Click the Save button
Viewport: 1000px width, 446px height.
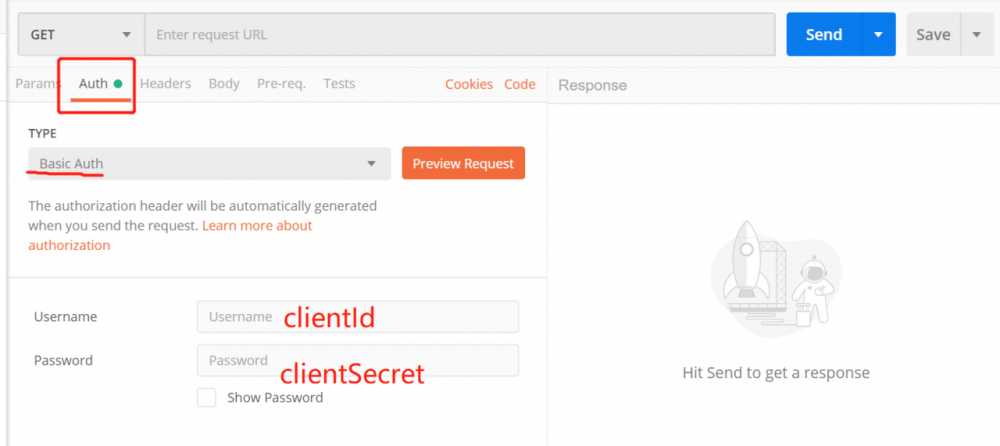click(933, 34)
